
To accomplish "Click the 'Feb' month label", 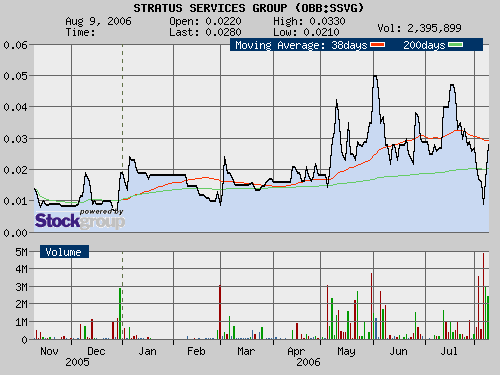I will pyautogui.click(x=196, y=351).
